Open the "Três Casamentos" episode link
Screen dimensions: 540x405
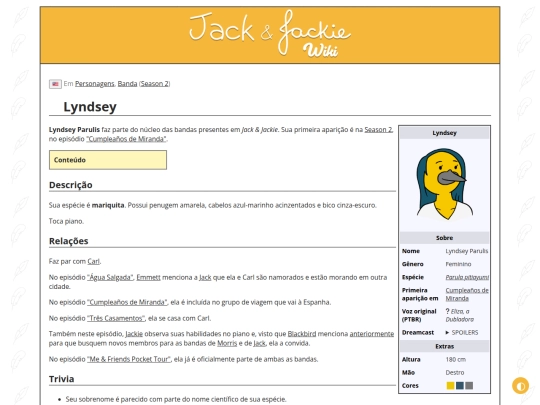coord(116,318)
